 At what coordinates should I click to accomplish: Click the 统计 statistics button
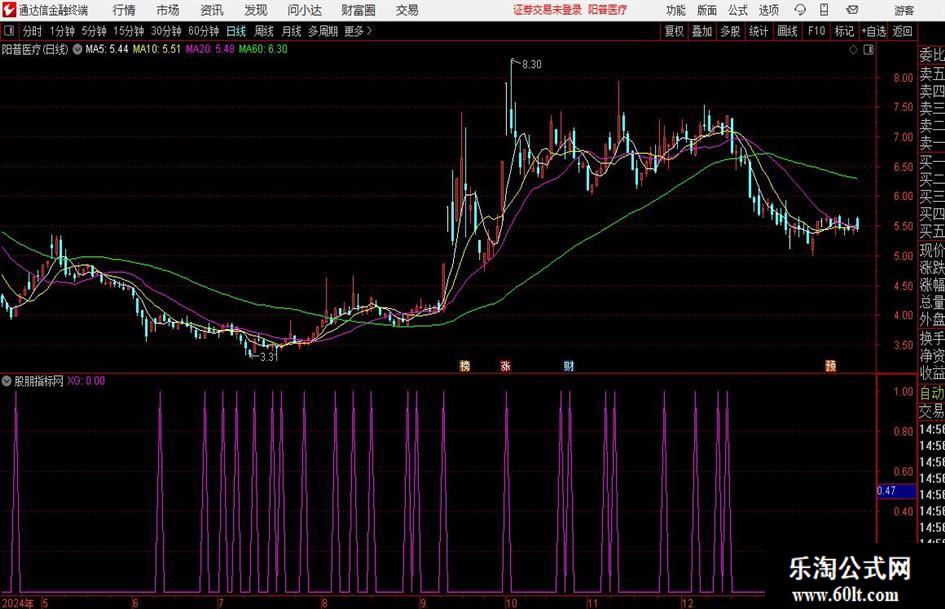point(758,31)
